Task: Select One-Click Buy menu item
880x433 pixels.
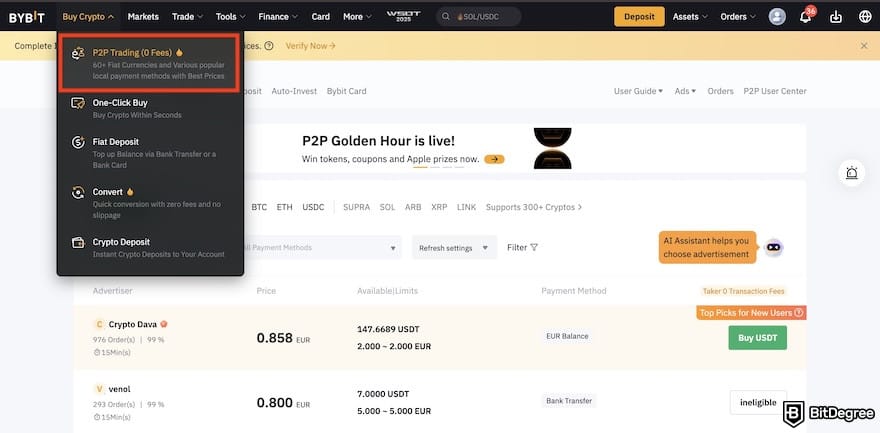Action: click(150, 108)
